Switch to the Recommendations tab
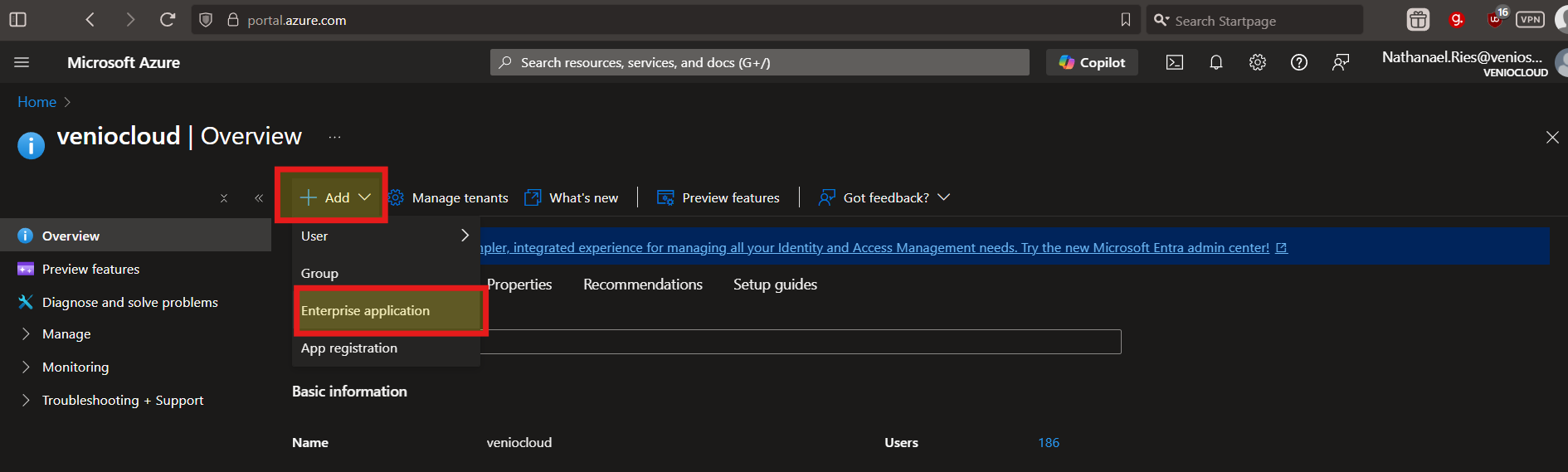 coord(643,285)
